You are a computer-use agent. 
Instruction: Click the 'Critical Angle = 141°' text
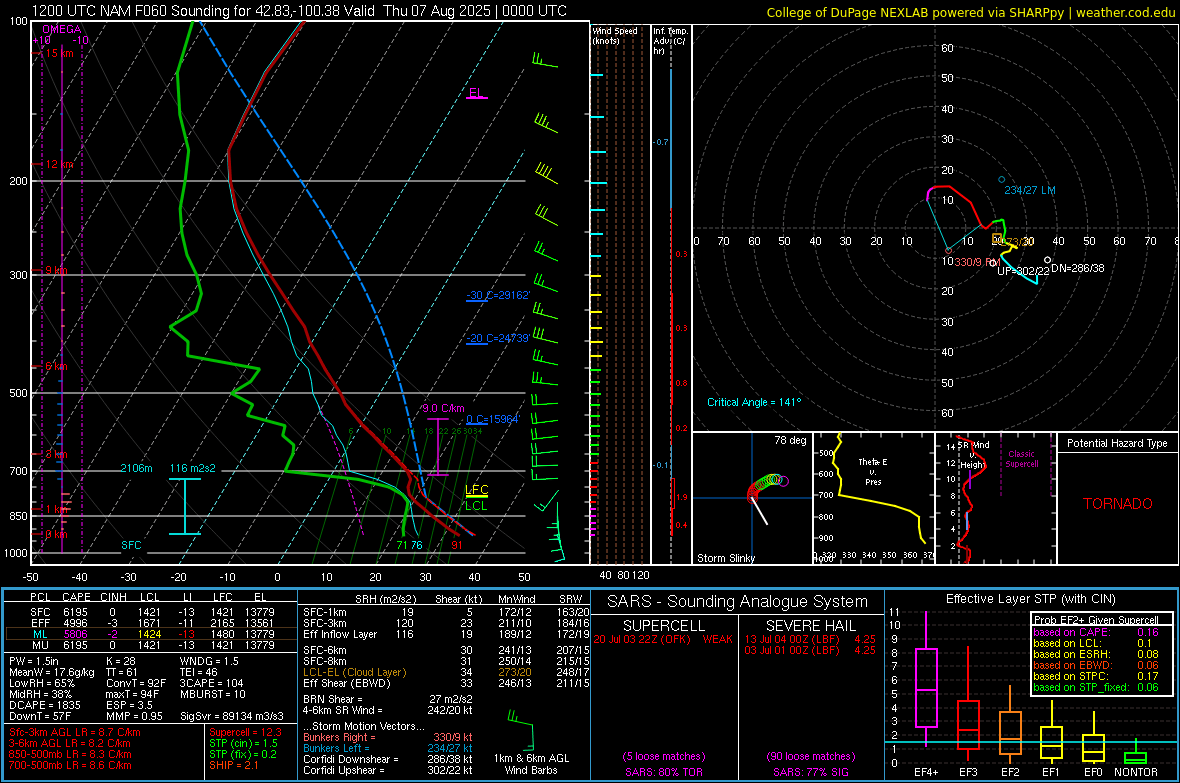[x=754, y=402]
